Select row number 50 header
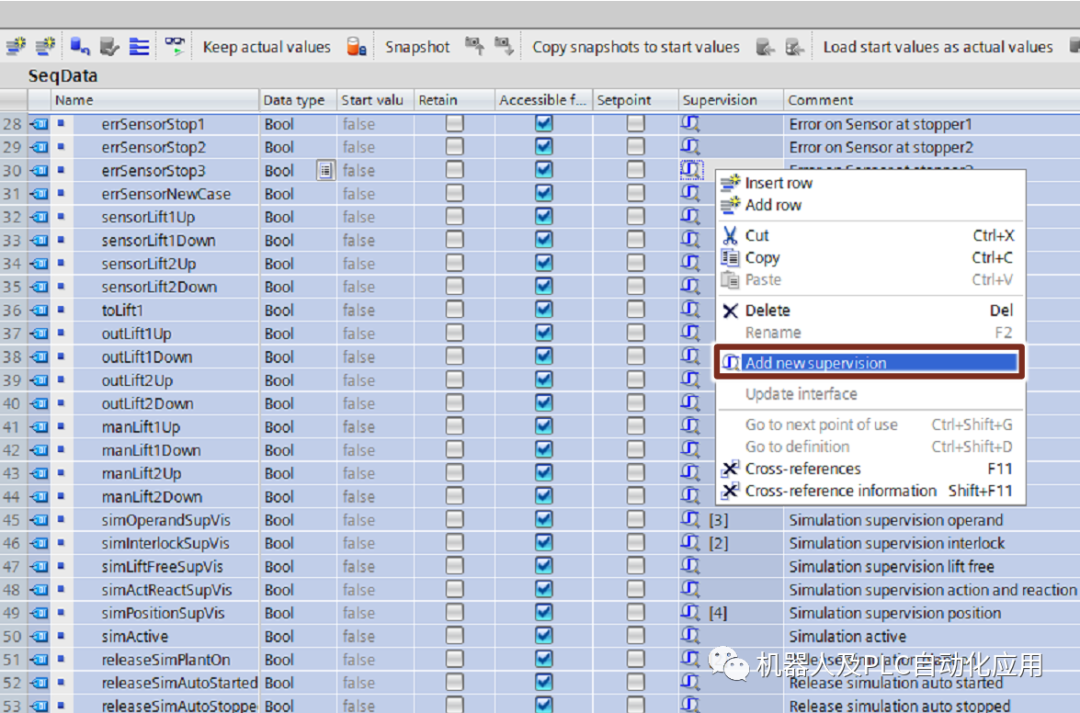This screenshot has height=713, width=1080. (x=12, y=636)
